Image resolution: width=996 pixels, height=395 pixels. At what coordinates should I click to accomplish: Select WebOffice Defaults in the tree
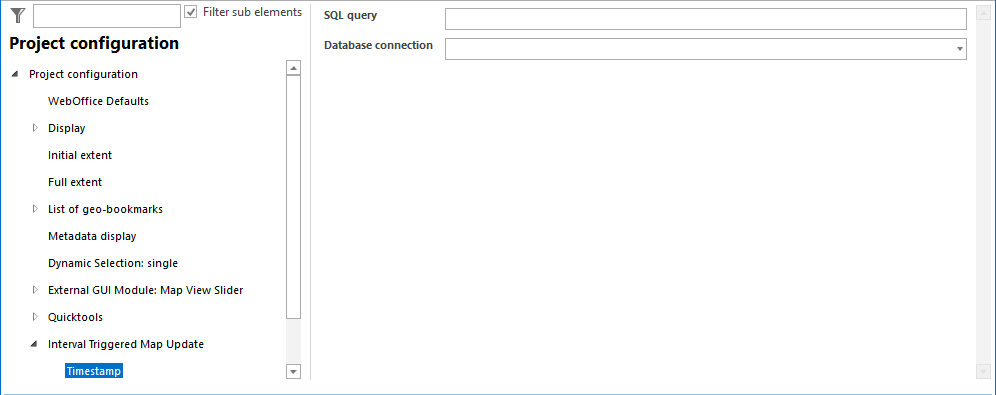98,101
